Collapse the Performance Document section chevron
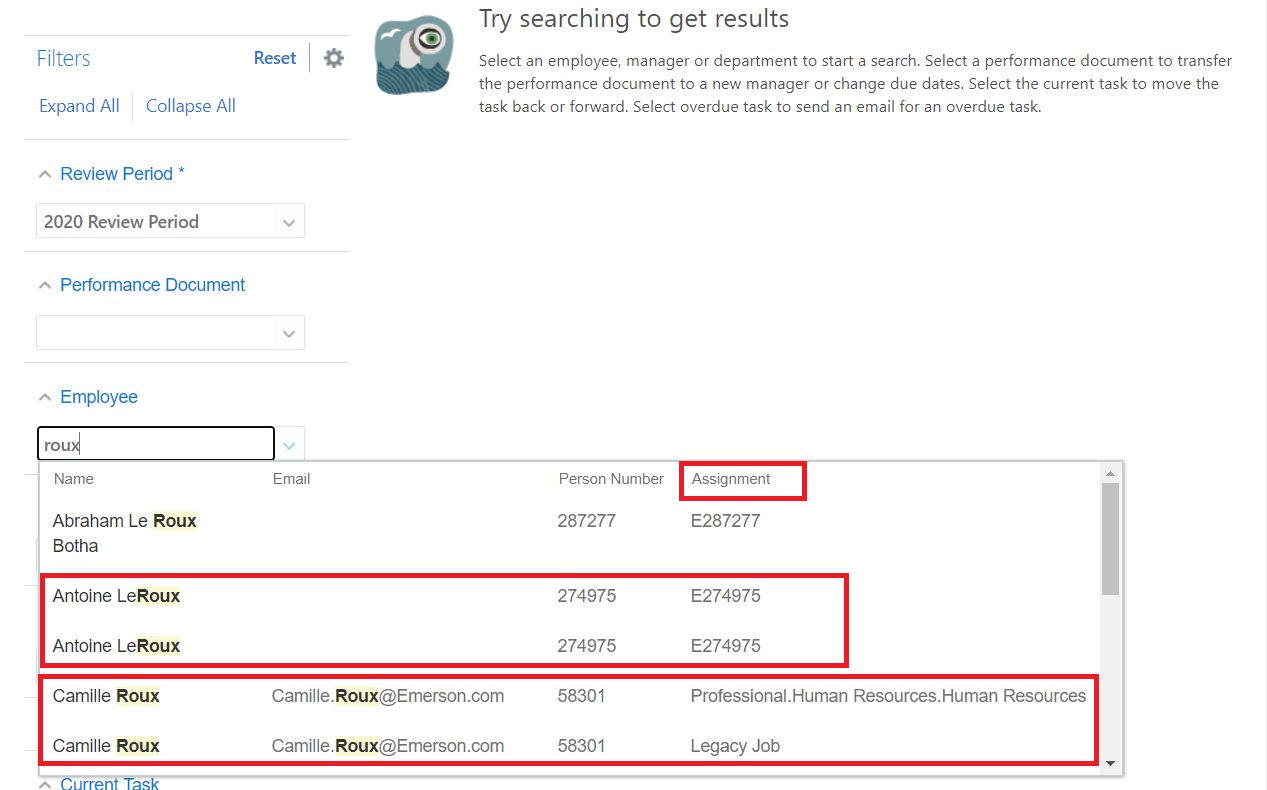This screenshot has width=1267, height=790. point(44,285)
